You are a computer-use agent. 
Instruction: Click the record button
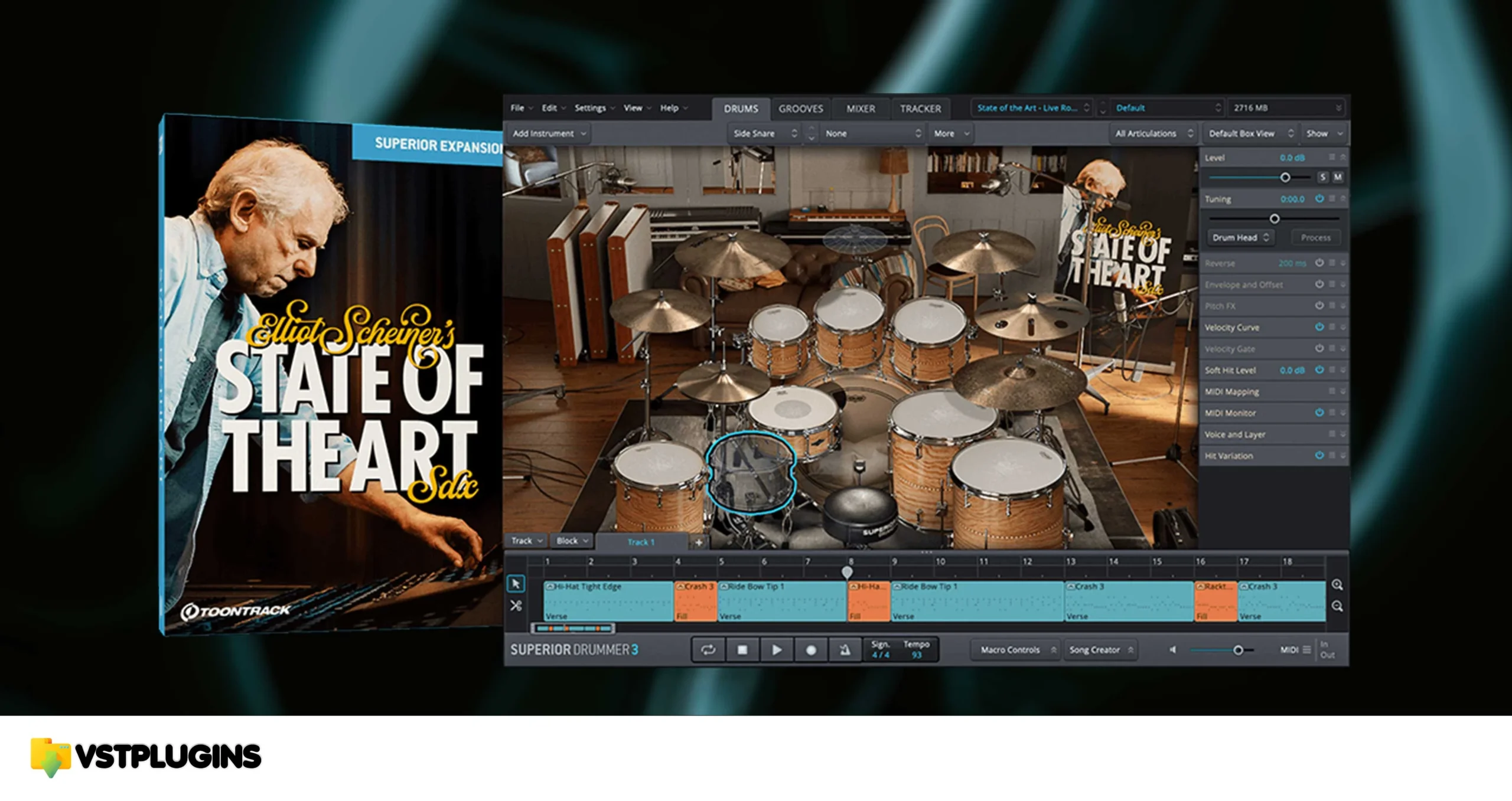(x=811, y=650)
